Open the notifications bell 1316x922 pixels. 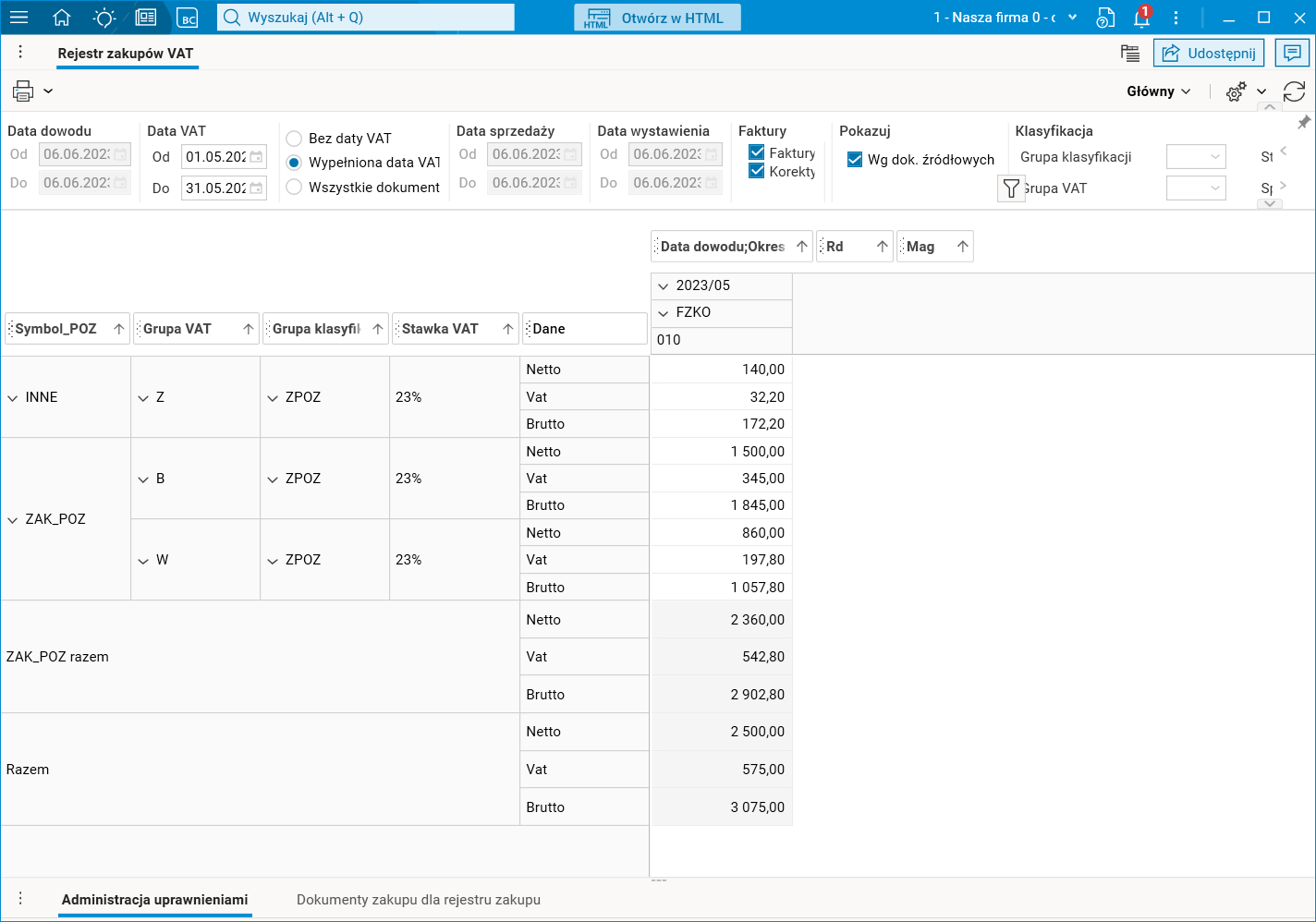coord(1142,18)
